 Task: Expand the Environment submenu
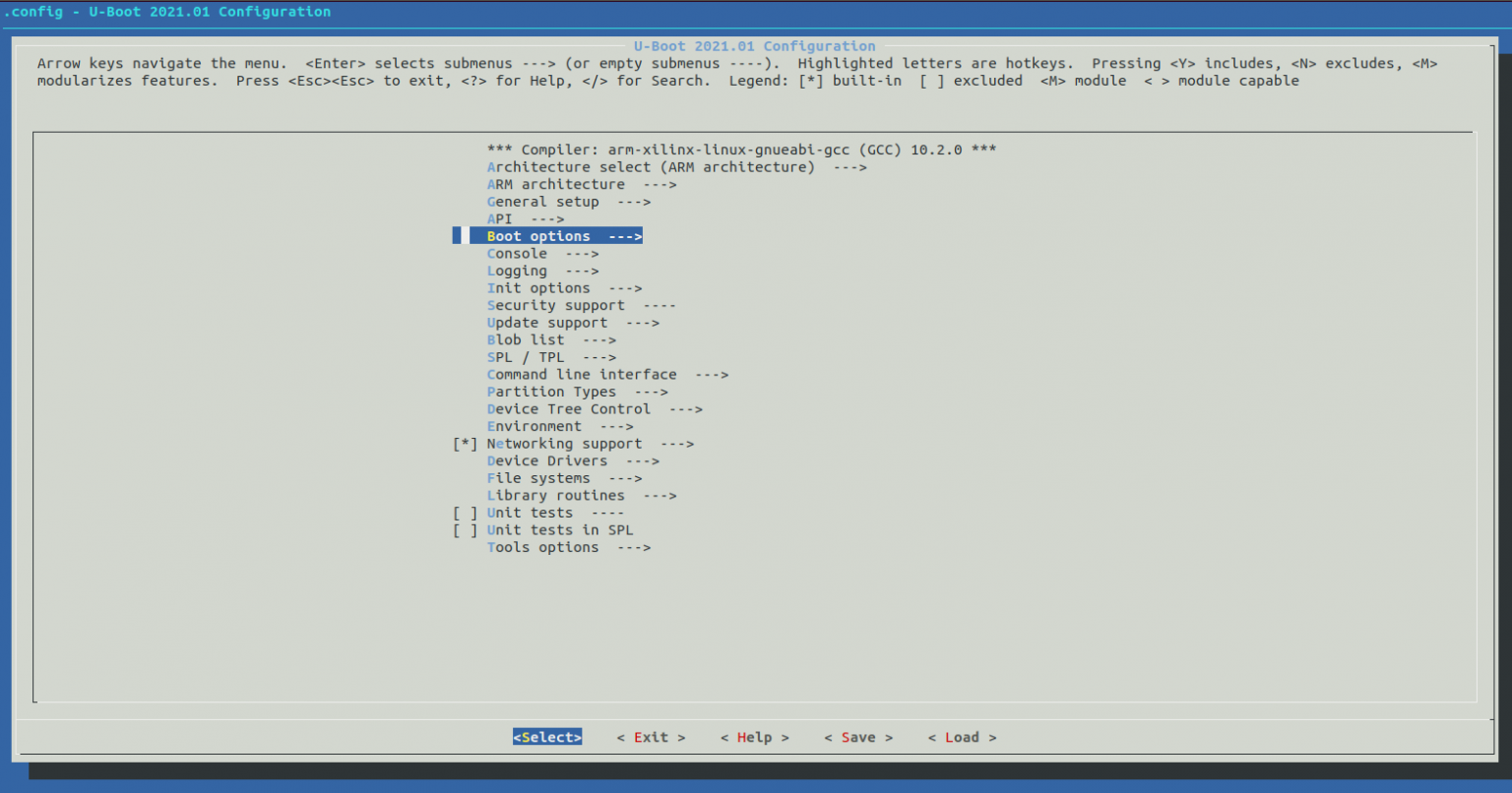[535, 426]
